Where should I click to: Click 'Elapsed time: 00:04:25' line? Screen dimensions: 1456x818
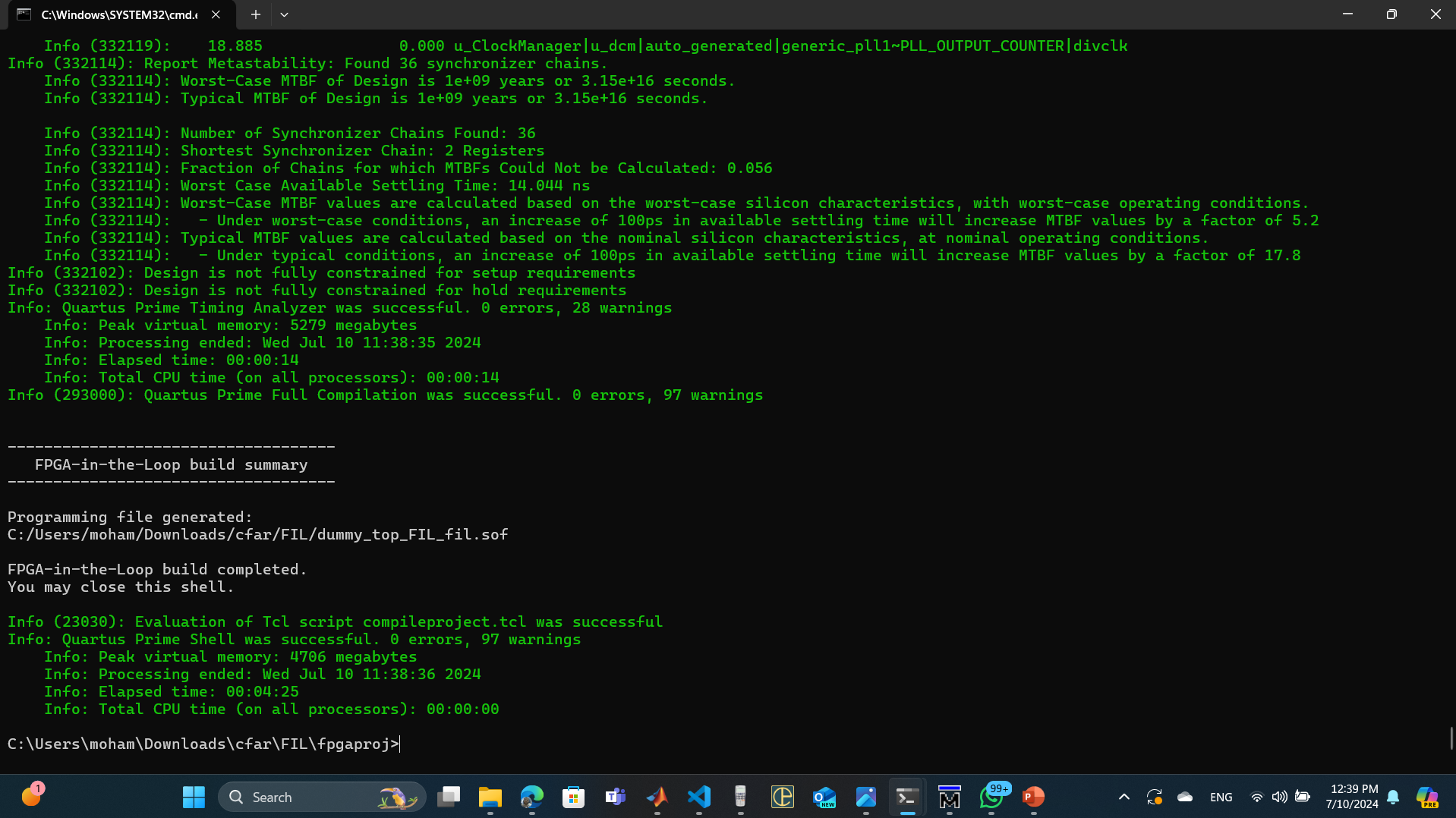point(172,691)
